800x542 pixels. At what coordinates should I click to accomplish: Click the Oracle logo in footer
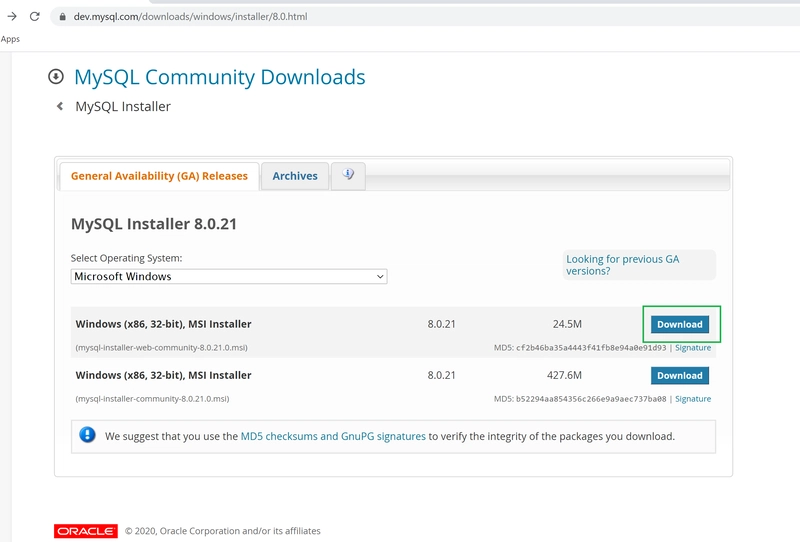(x=86, y=531)
